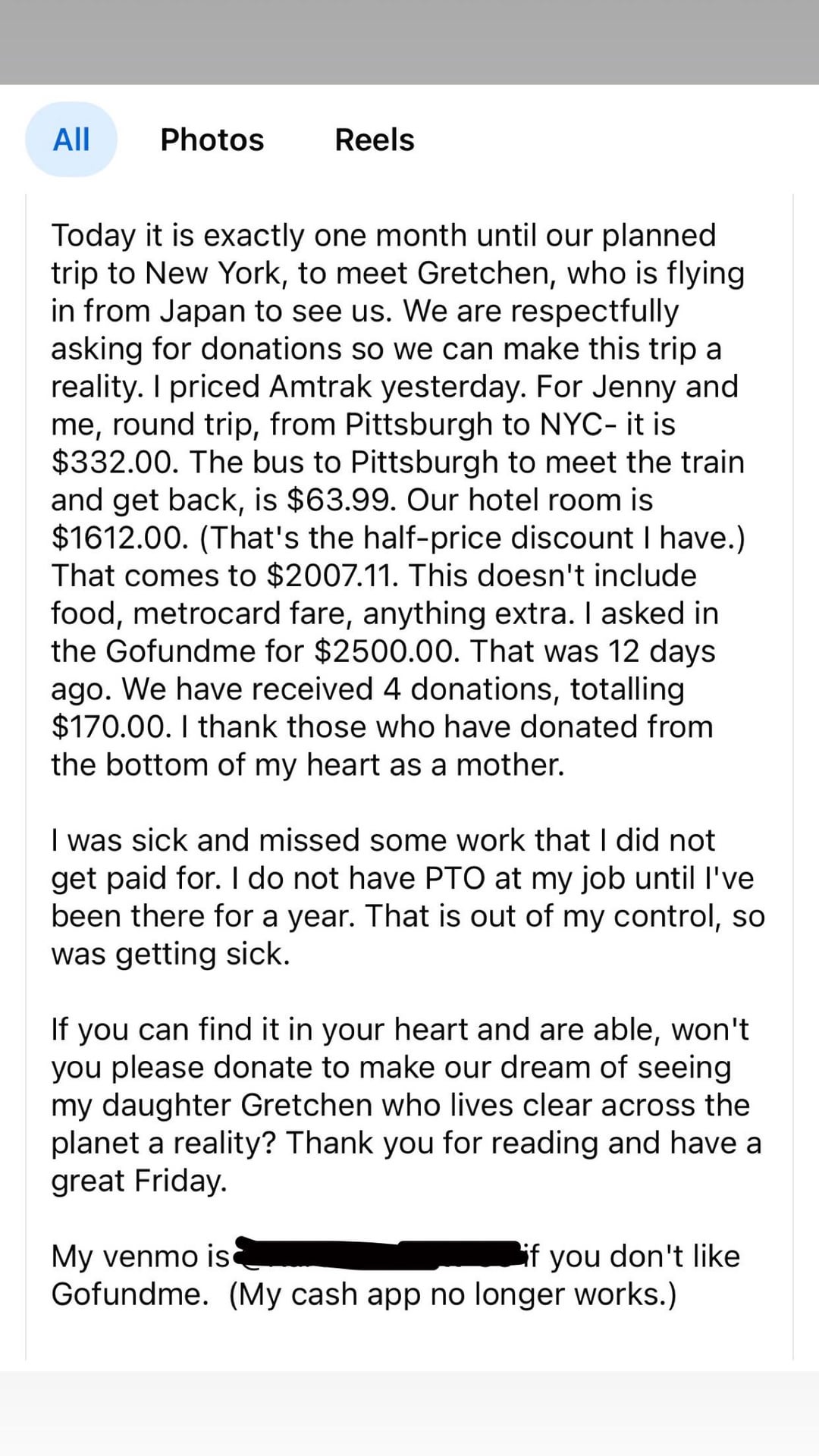Screen dimensions: 819x1456
Task: Click the grey header bar at top
Action: click(x=409, y=42)
